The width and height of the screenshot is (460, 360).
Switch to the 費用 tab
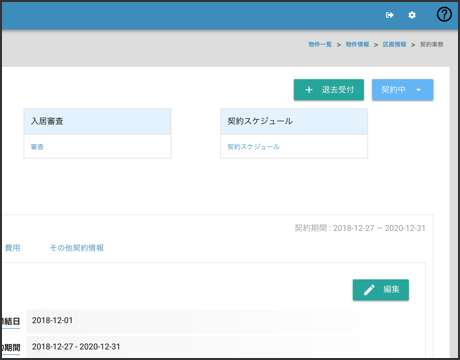click(x=13, y=248)
